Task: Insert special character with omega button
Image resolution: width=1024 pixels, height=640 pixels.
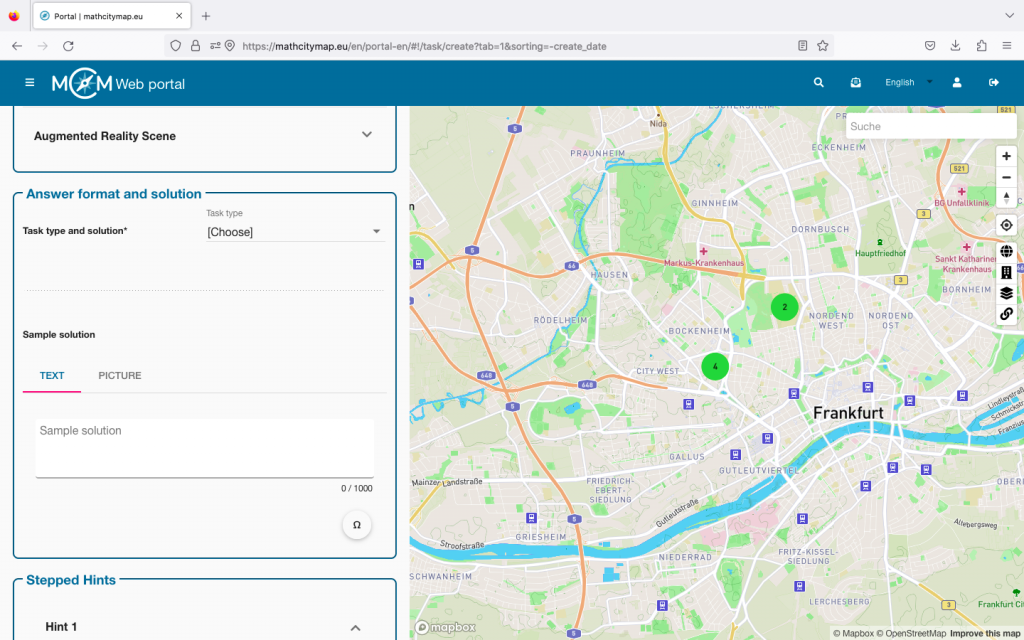Action: click(357, 525)
